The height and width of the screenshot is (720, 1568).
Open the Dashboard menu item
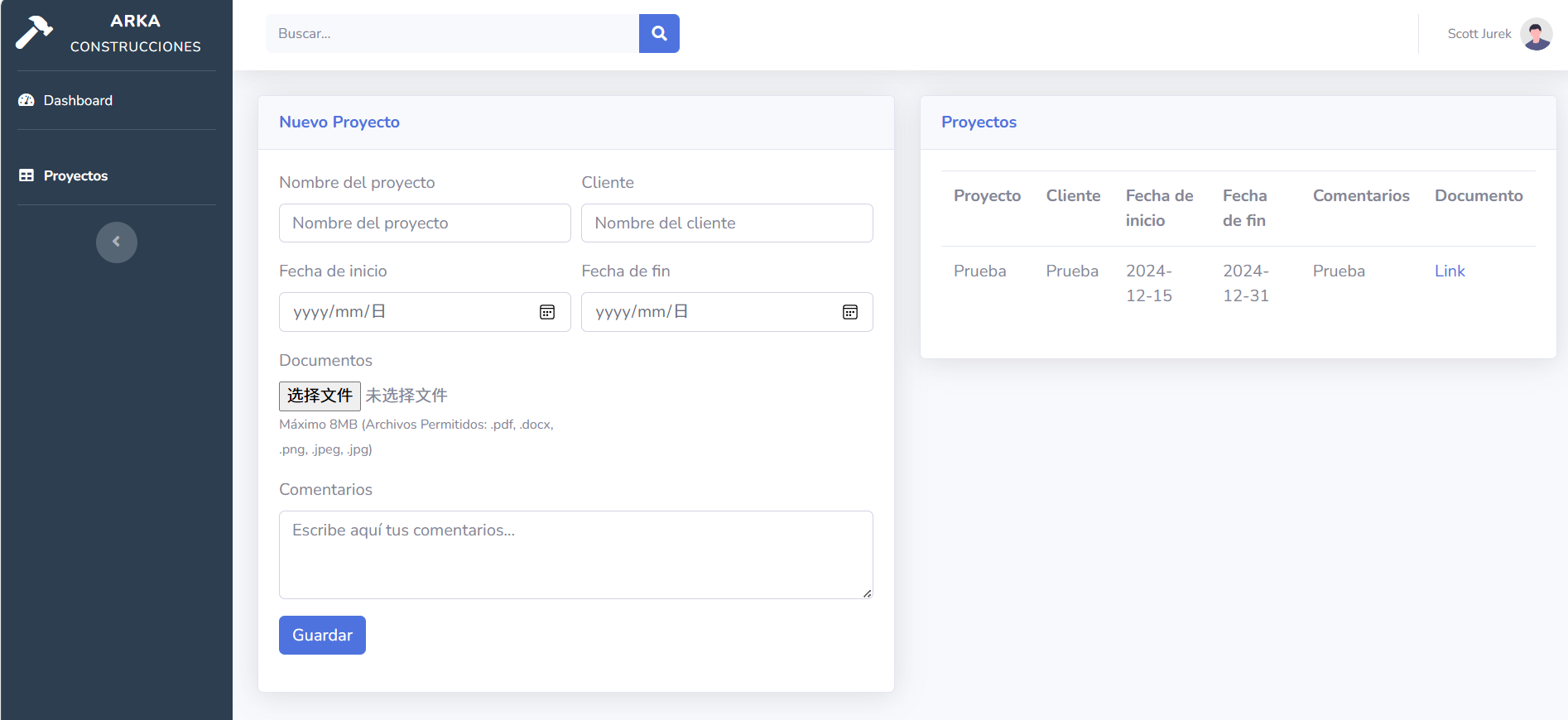click(78, 100)
